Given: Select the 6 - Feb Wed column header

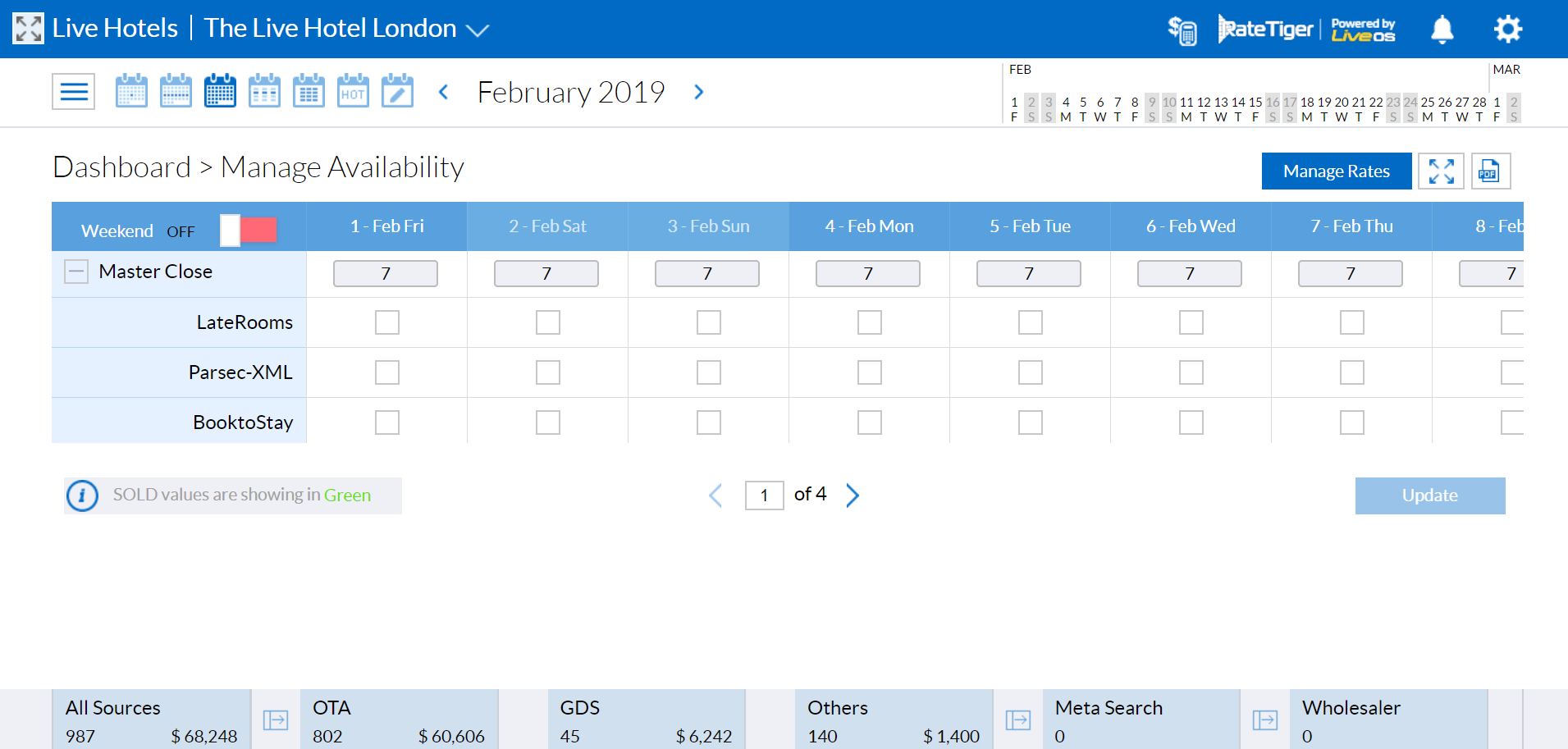Looking at the screenshot, I should [1191, 226].
